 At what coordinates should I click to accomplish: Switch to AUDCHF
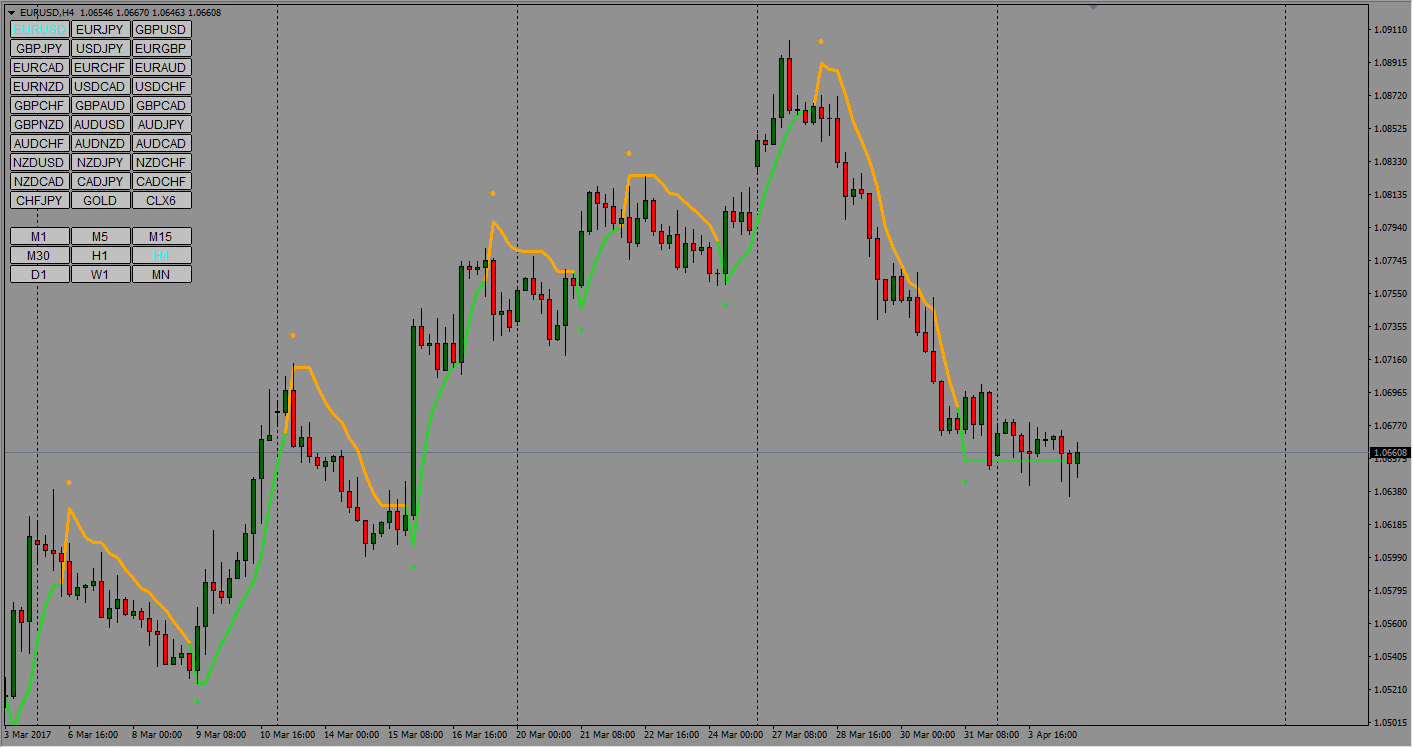pyautogui.click(x=40, y=143)
